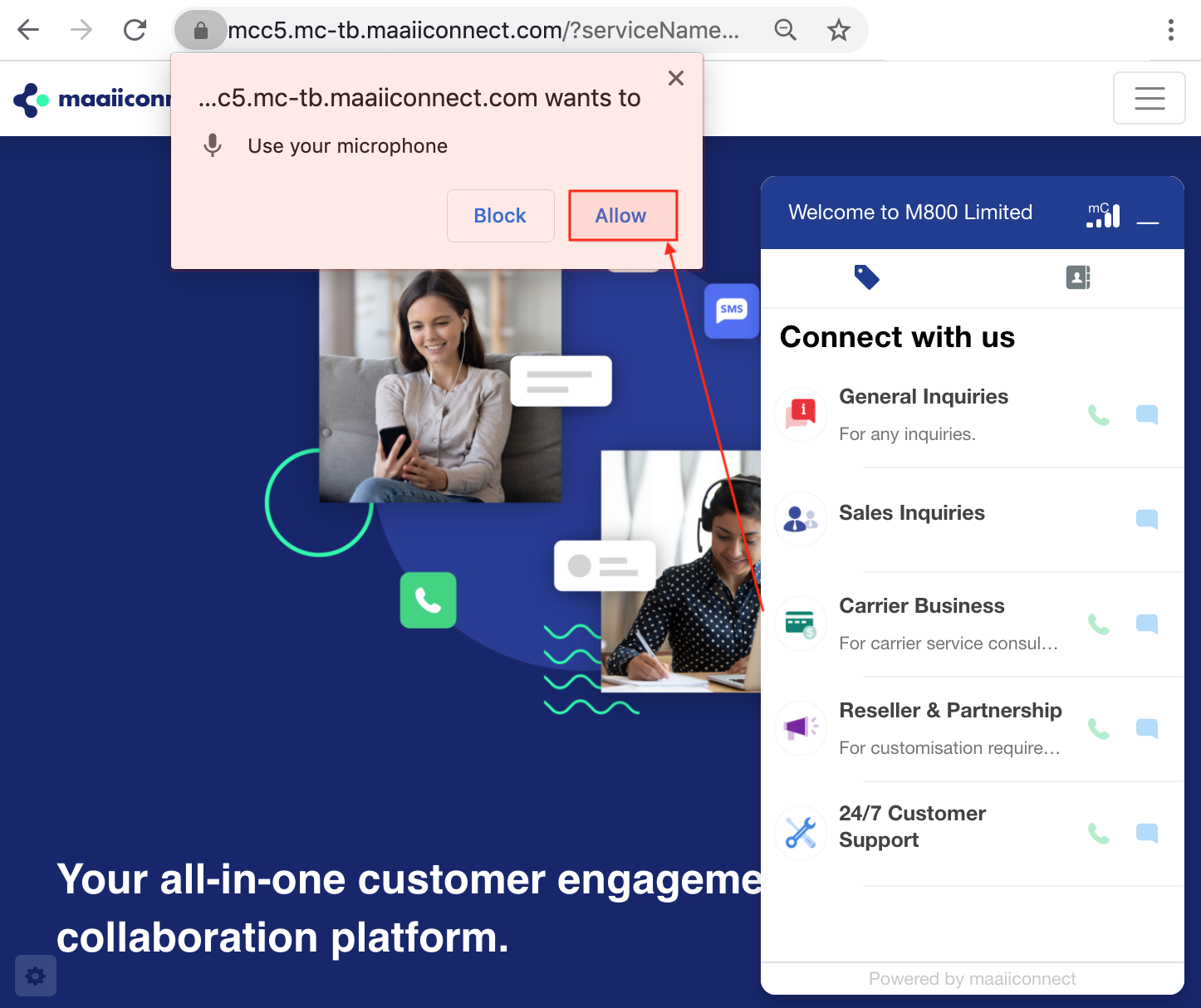Click the lock icon in address bar
1201x1008 pixels.
(x=200, y=31)
